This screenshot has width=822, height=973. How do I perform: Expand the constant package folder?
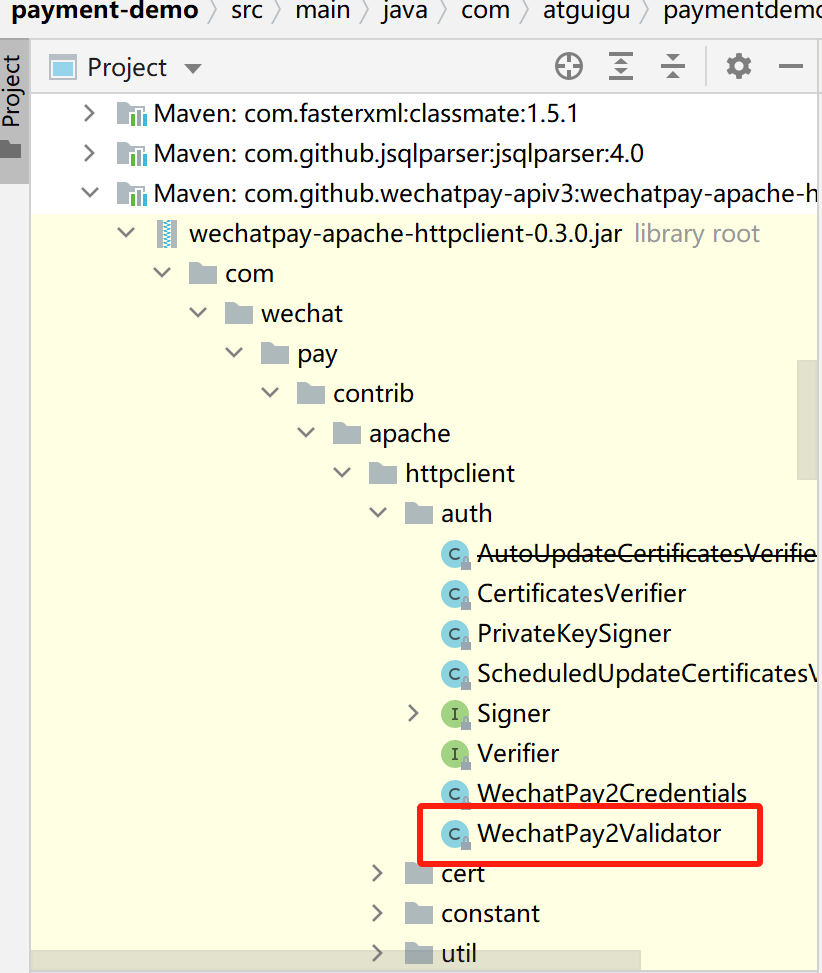tap(377, 913)
